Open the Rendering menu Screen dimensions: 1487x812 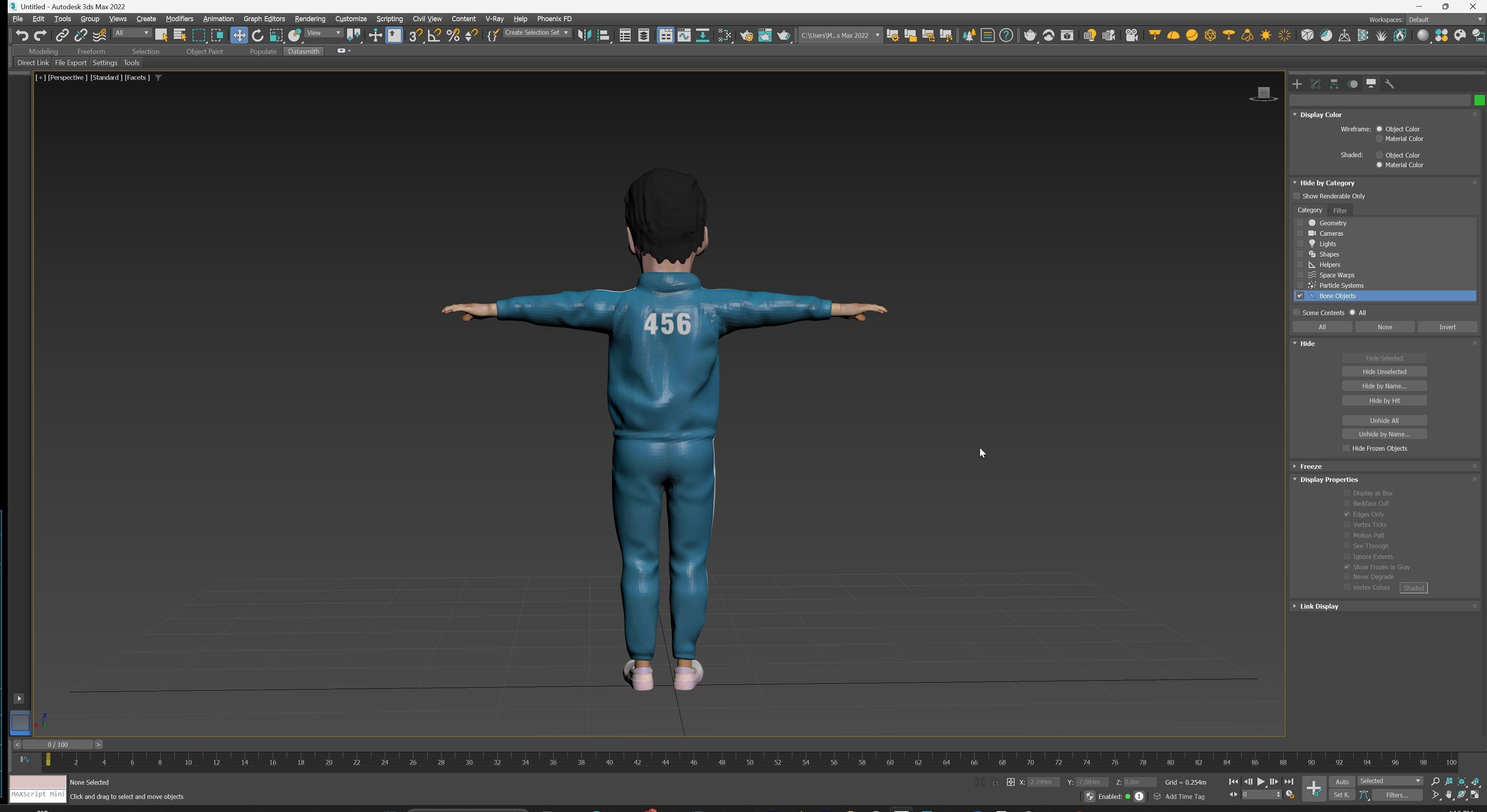[x=309, y=18]
